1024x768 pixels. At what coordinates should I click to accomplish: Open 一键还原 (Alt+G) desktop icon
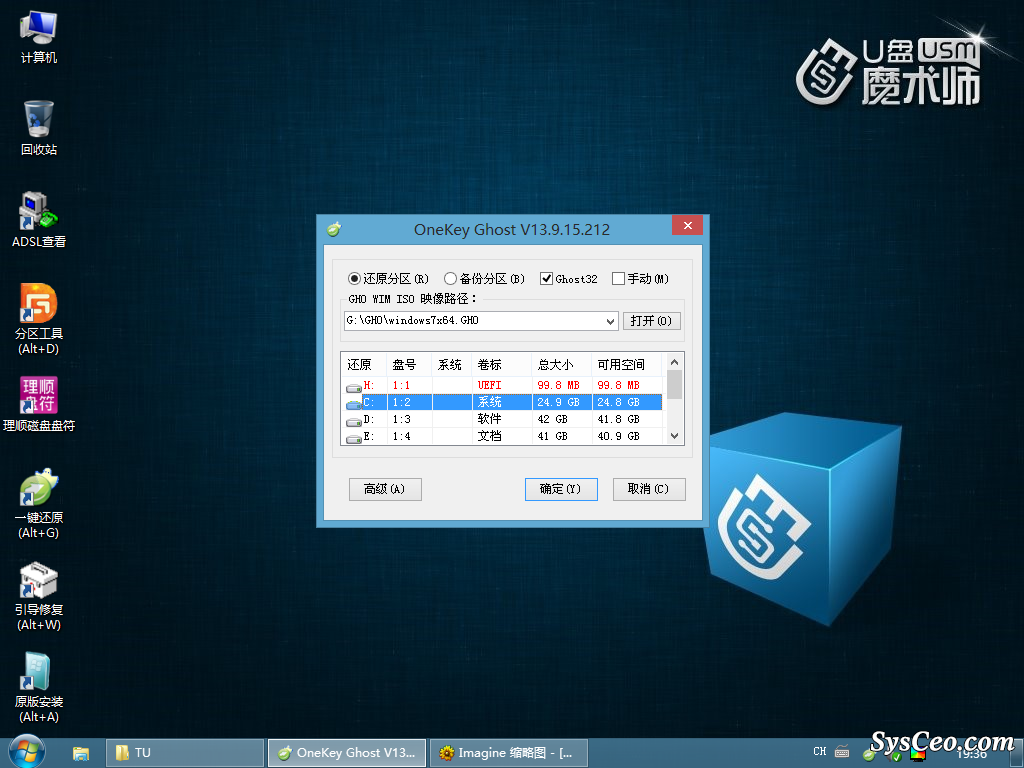pyautogui.click(x=39, y=504)
